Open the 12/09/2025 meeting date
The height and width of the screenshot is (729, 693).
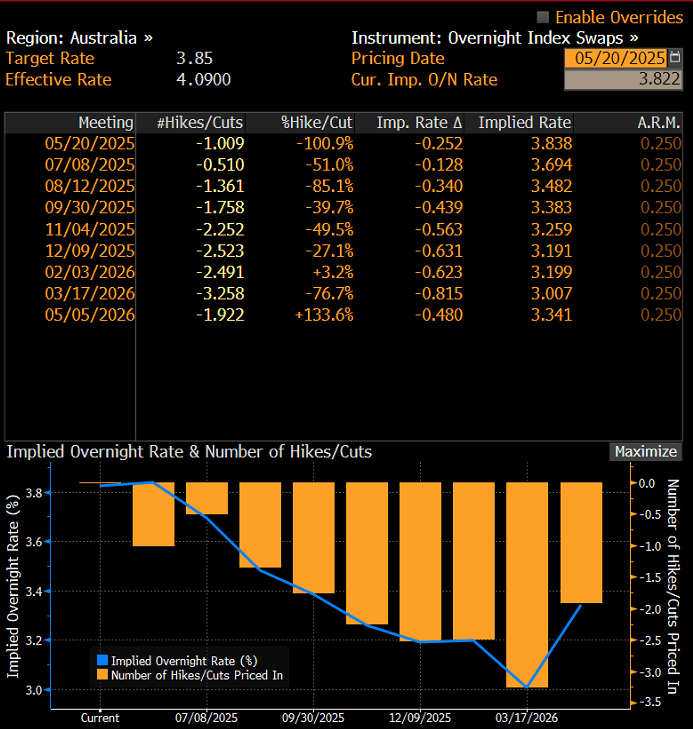click(x=89, y=250)
